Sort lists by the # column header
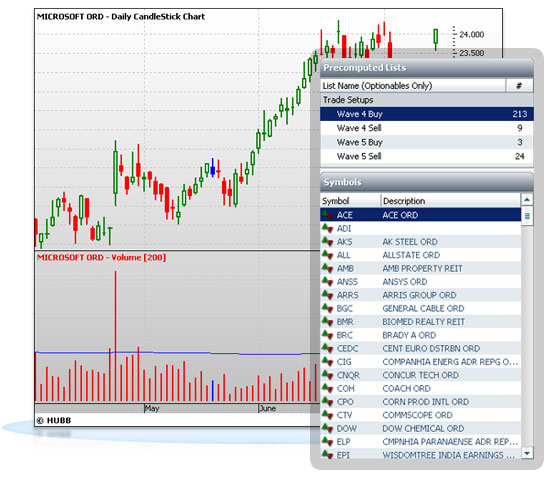This screenshot has height=485, width=550. [519, 86]
